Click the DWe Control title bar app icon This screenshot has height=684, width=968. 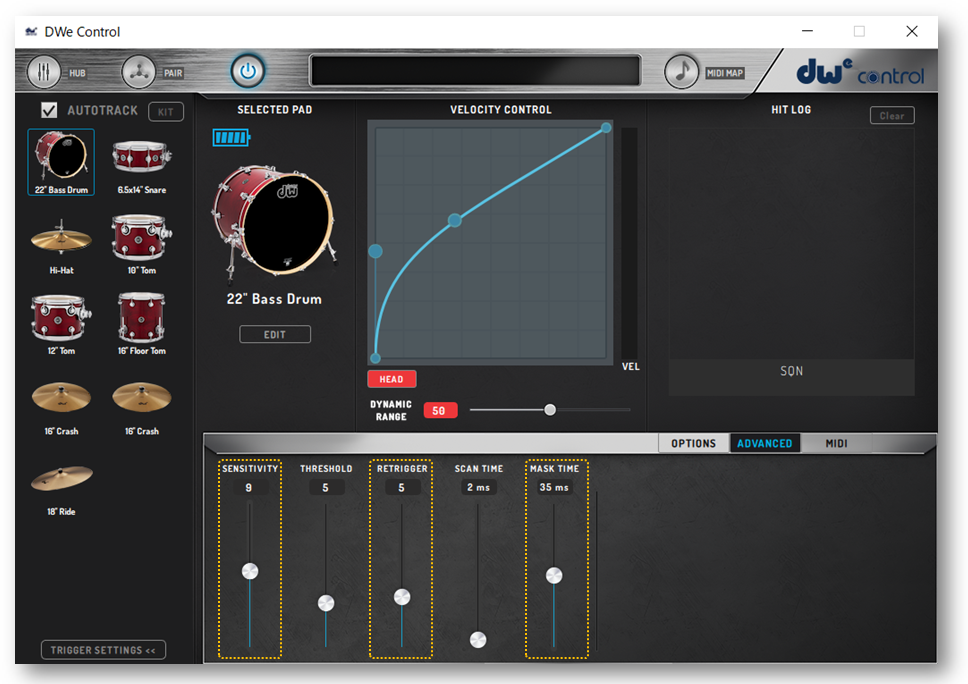click(31, 31)
